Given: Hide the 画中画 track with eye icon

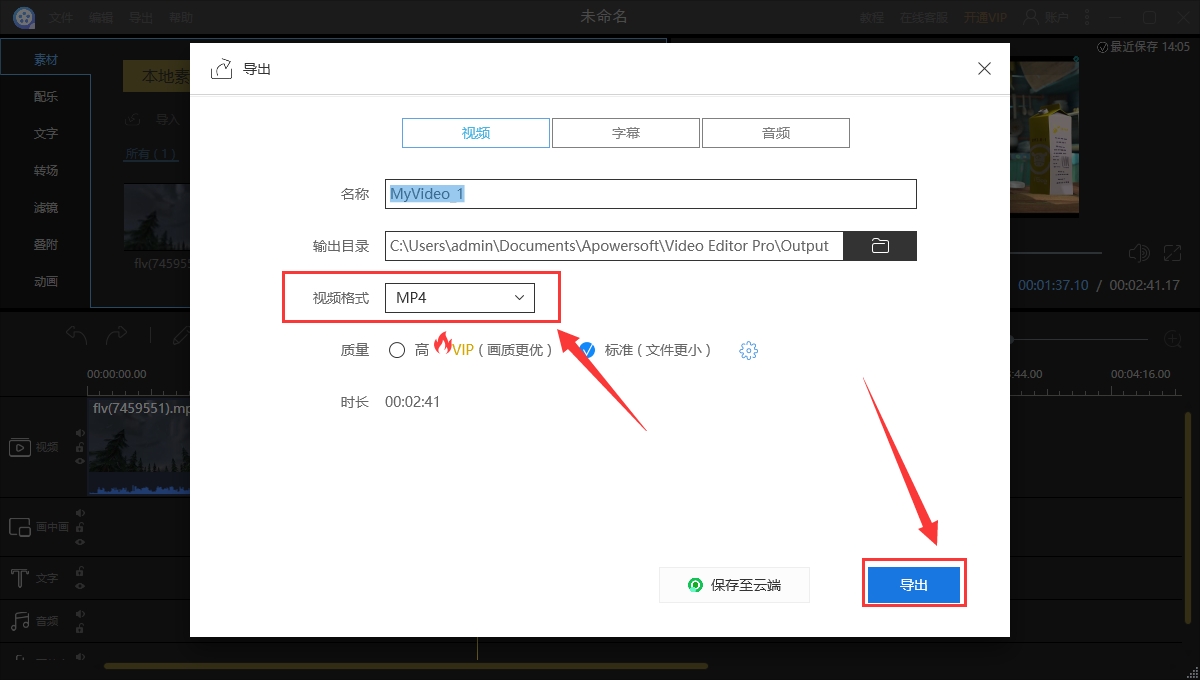Looking at the screenshot, I should pos(80,541).
